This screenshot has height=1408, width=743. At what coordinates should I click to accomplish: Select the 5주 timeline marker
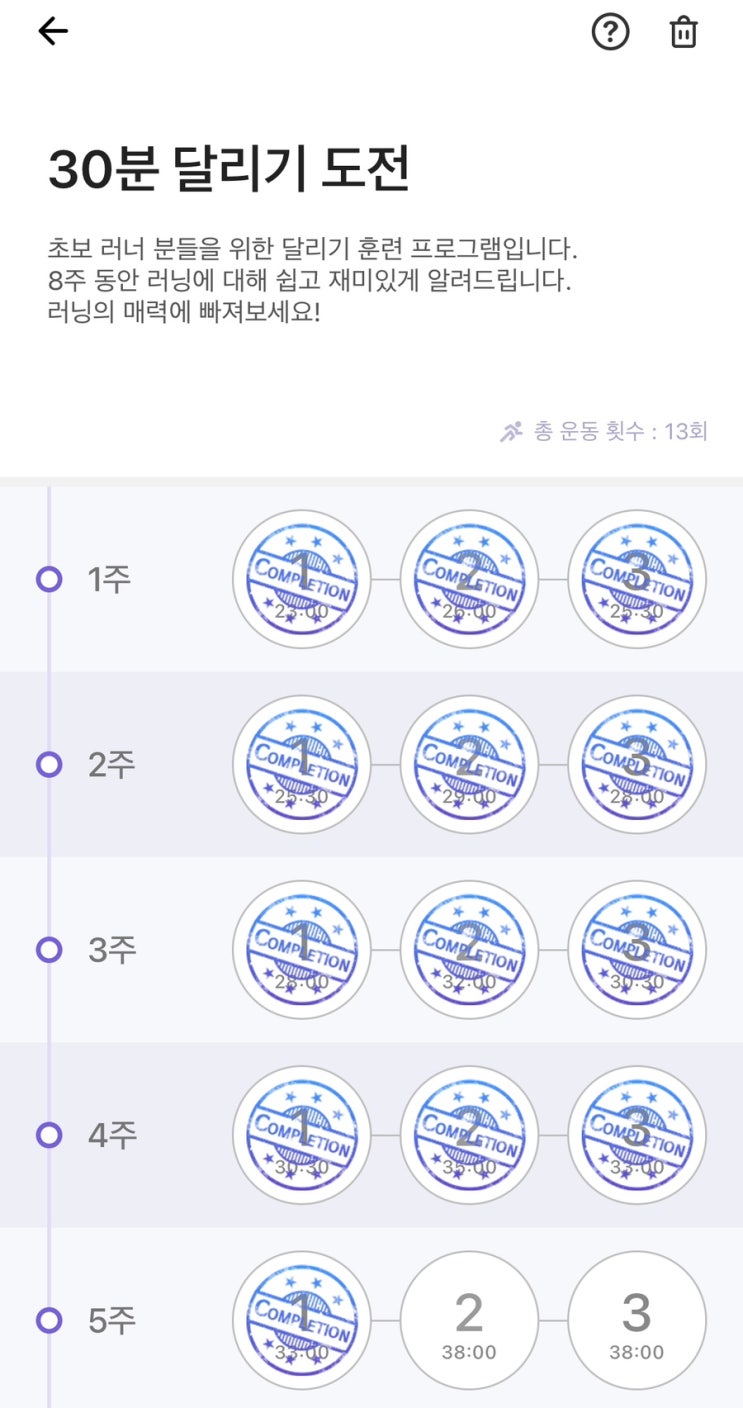point(49,1320)
